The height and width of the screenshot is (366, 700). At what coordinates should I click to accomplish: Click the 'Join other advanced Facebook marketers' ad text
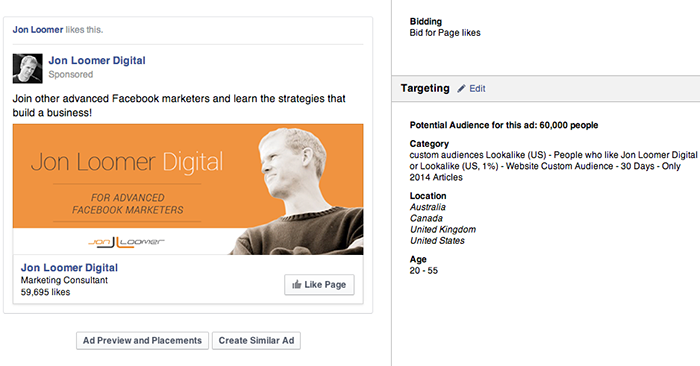(x=179, y=106)
